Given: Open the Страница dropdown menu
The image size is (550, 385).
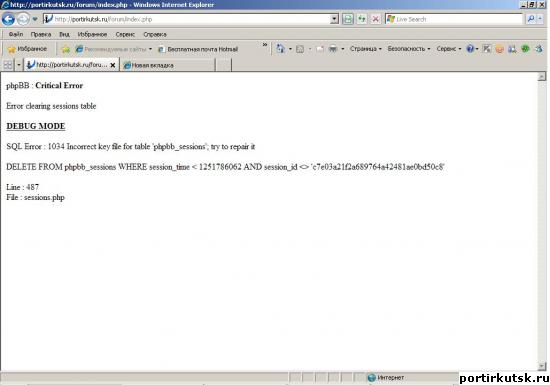Looking at the screenshot, I should coord(365,49).
